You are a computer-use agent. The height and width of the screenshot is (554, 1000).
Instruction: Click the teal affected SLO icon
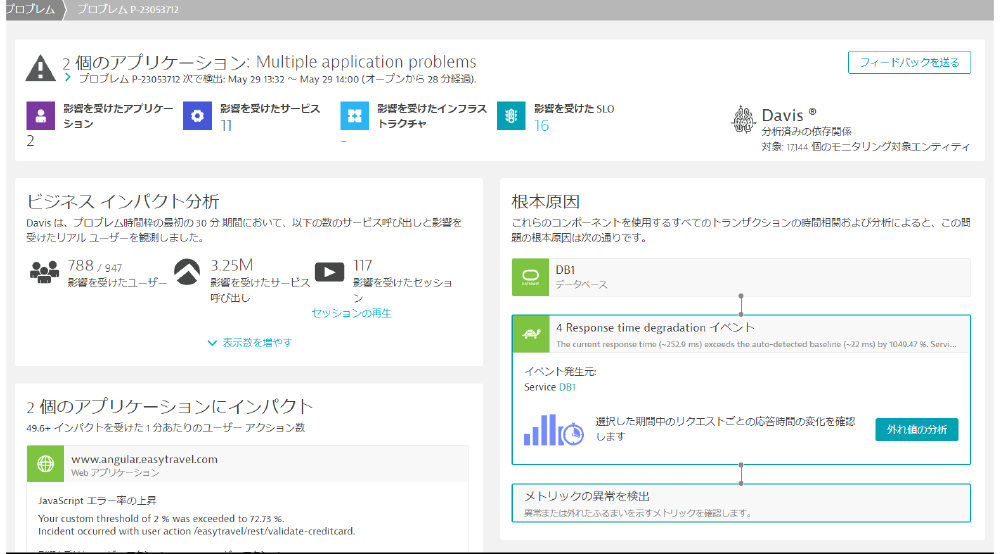coord(511,115)
